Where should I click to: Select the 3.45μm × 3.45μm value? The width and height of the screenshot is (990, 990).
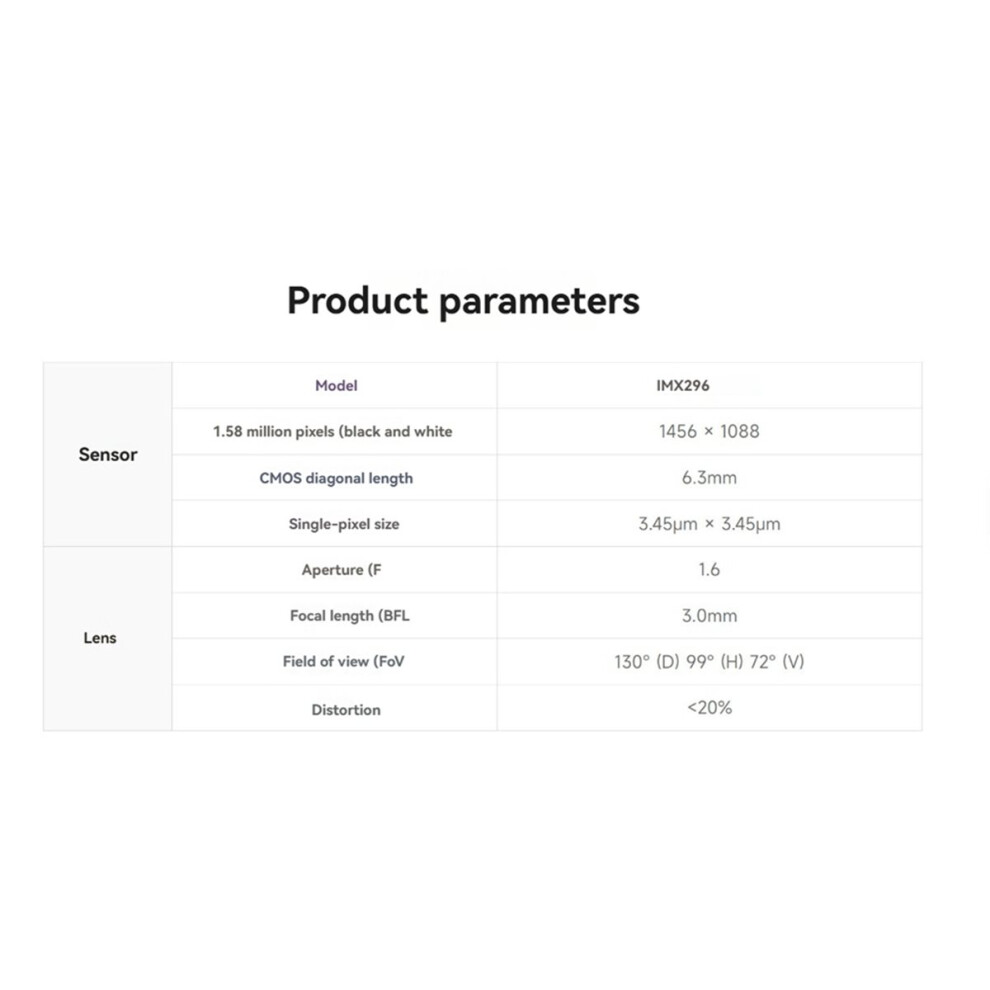709,524
